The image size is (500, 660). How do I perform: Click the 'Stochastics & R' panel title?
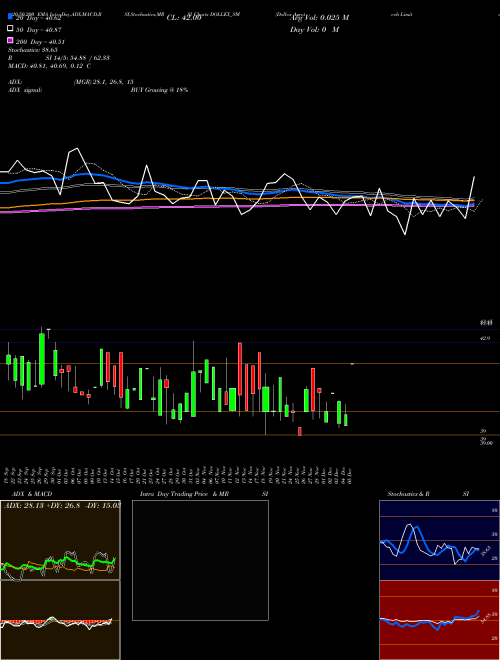409,494
